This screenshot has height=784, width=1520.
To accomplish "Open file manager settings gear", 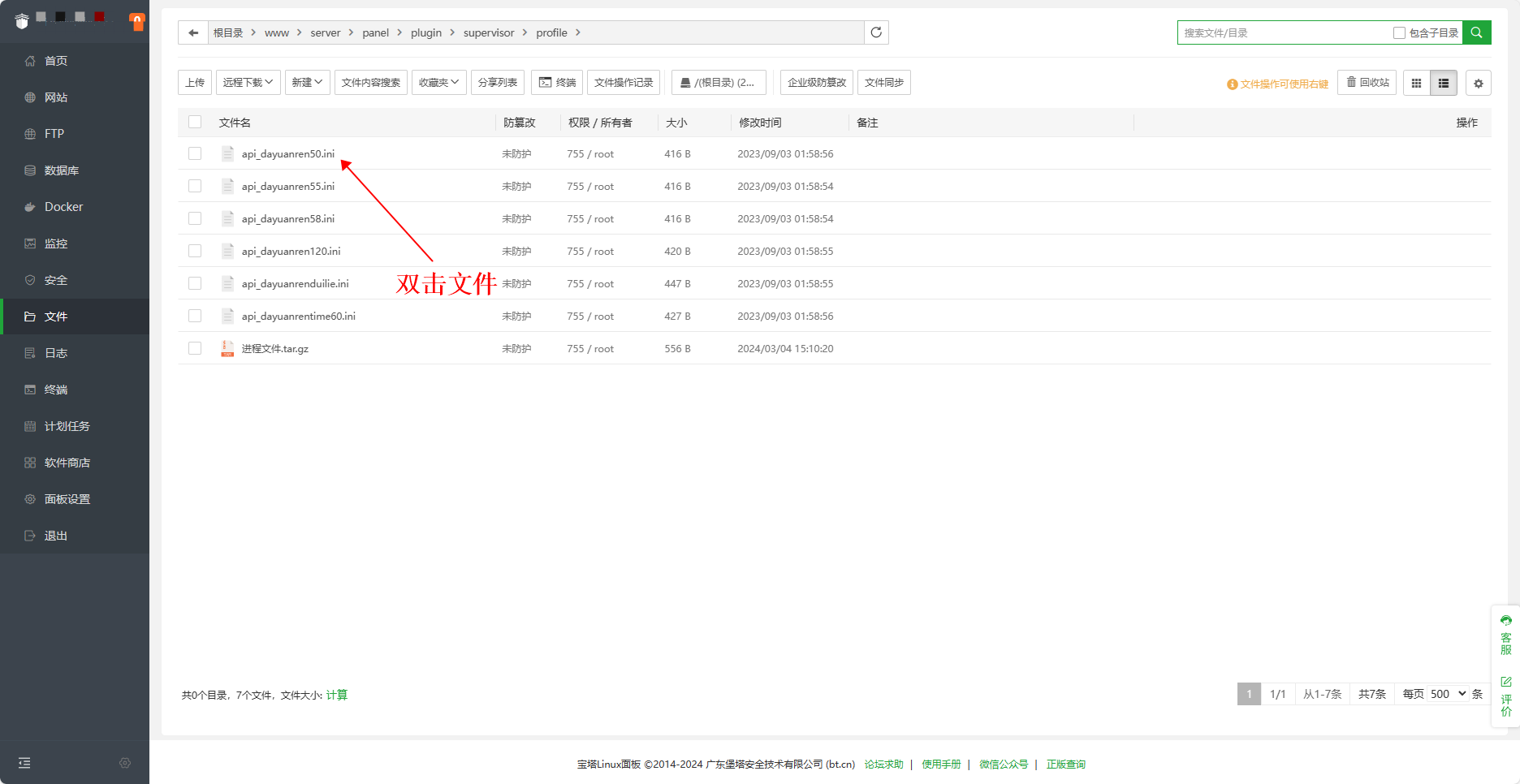I will click(1478, 83).
